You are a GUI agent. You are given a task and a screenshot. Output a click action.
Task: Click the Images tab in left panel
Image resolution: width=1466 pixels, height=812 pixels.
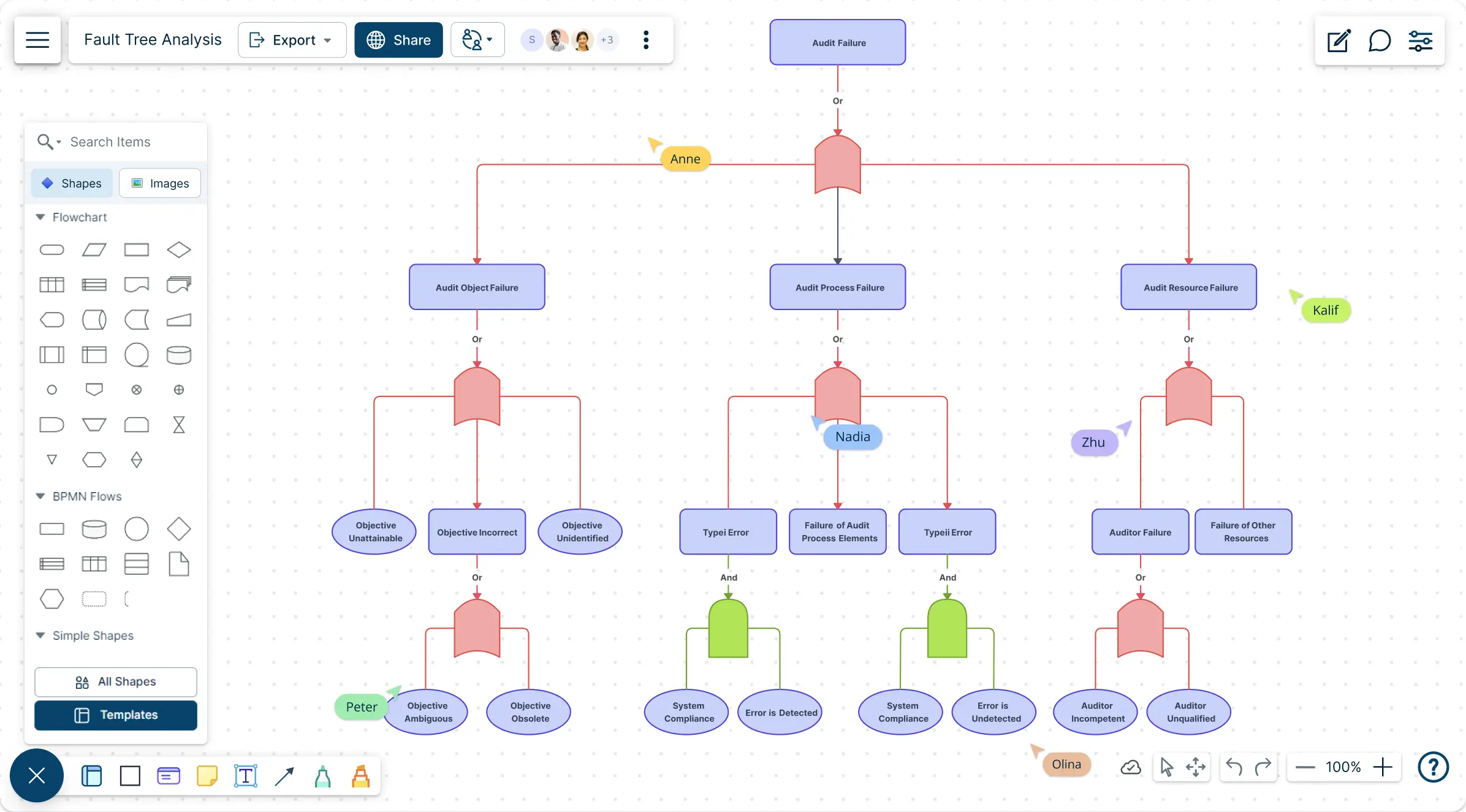[159, 183]
